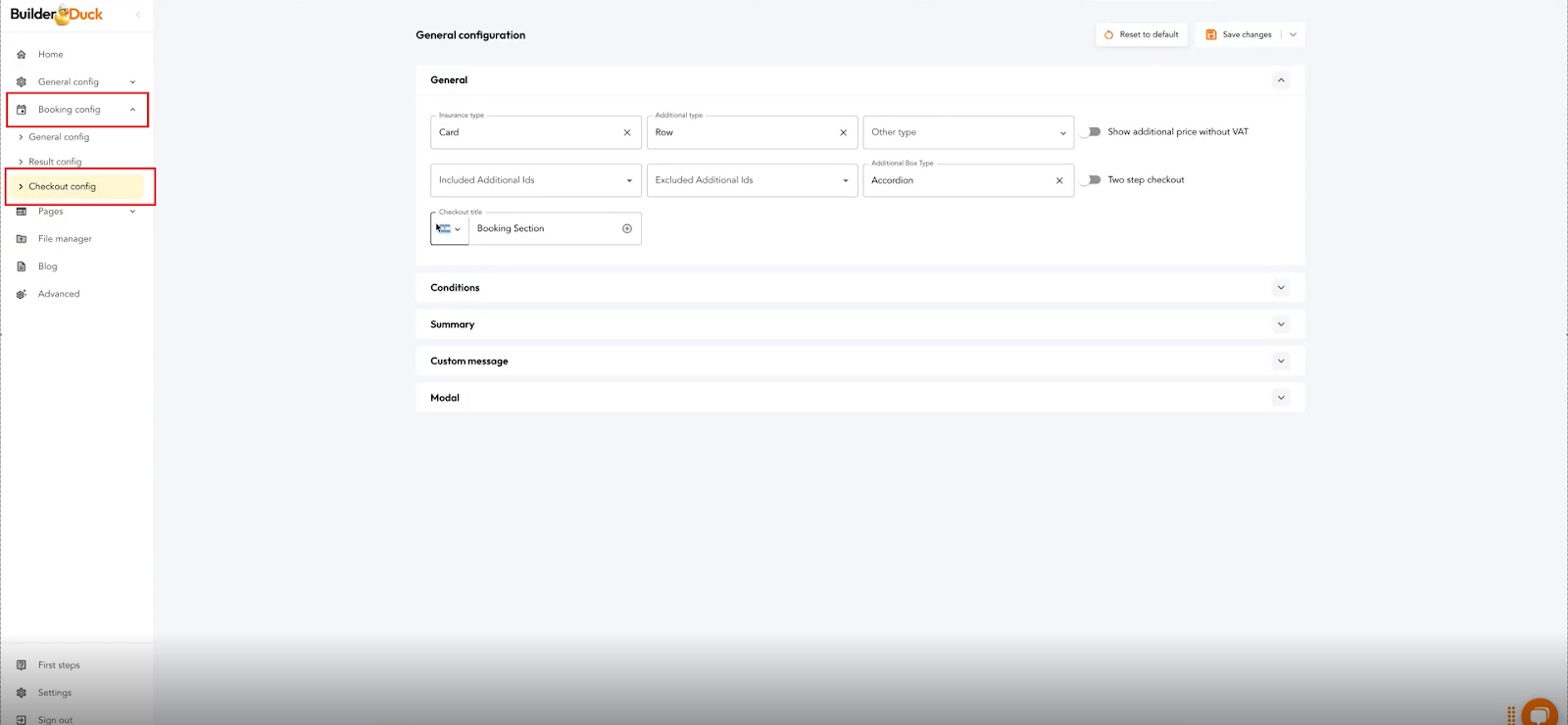
Task: Click the Advanced gears icon
Action: point(22,294)
